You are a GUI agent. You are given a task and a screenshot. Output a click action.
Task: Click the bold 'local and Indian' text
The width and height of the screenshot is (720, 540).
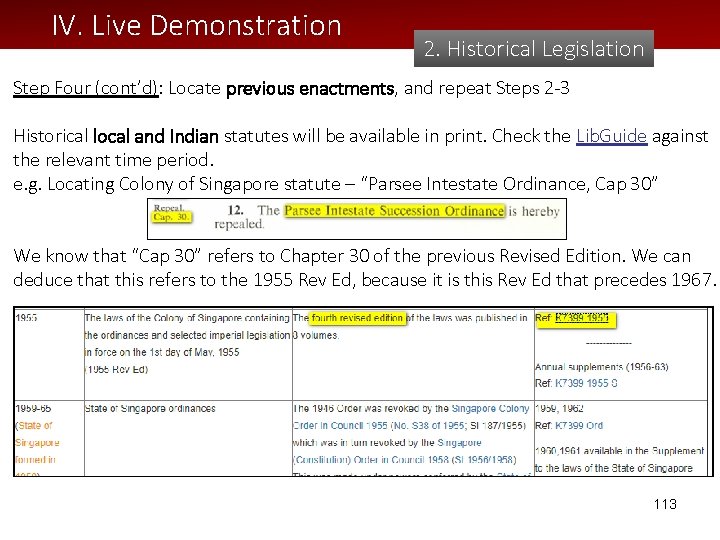pyautogui.click(x=156, y=136)
